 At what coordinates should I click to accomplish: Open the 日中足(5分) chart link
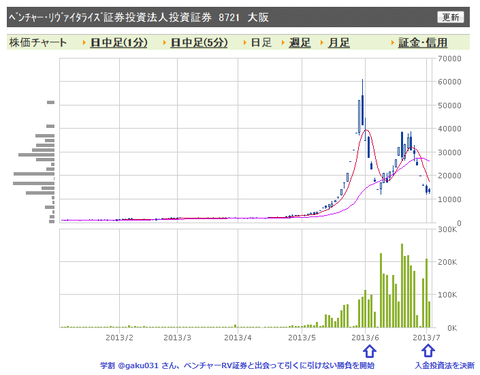[x=199, y=43]
